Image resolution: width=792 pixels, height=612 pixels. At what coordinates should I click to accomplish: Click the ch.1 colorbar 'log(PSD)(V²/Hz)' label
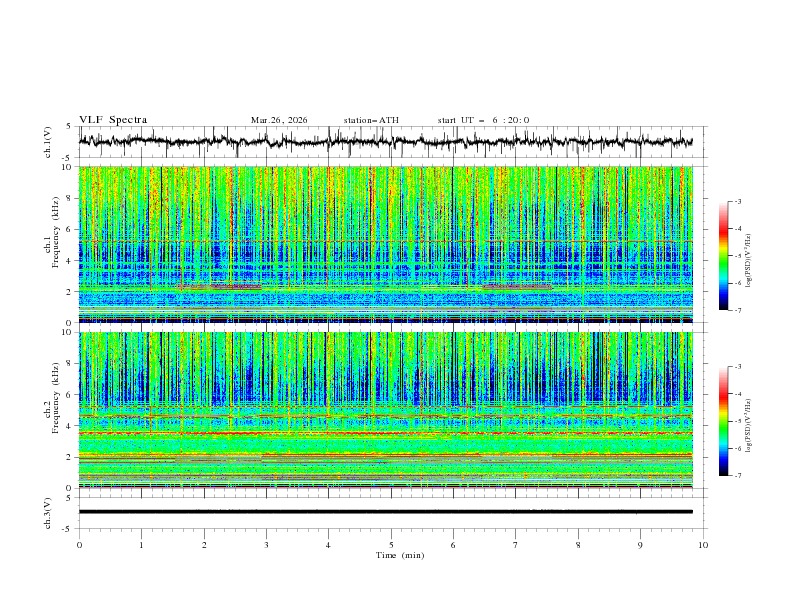(x=748, y=261)
